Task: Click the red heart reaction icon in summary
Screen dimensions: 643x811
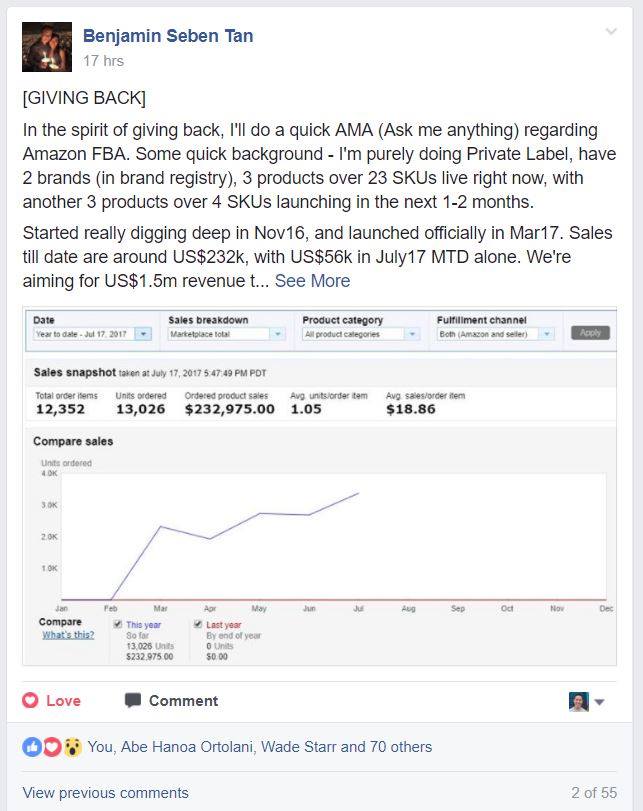Action: tap(52, 747)
